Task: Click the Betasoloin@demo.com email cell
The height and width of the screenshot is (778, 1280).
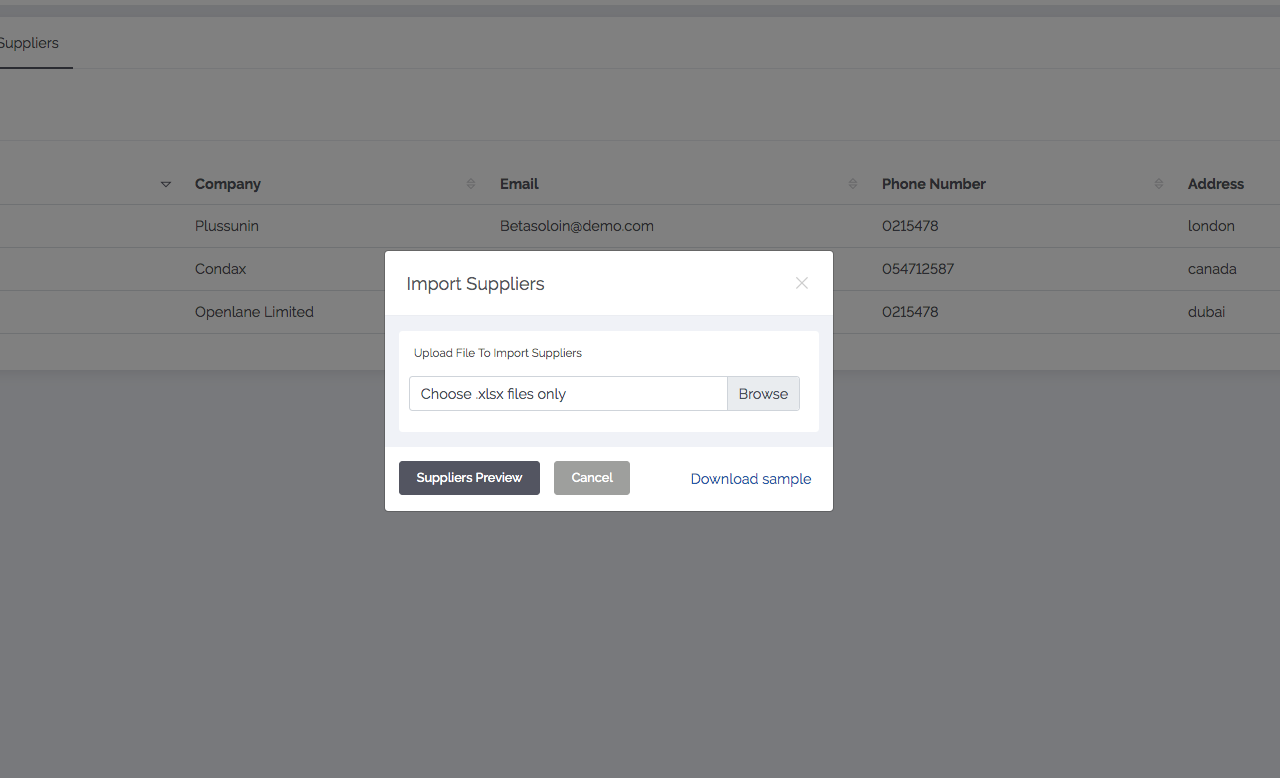Action: (x=577, y=226)
